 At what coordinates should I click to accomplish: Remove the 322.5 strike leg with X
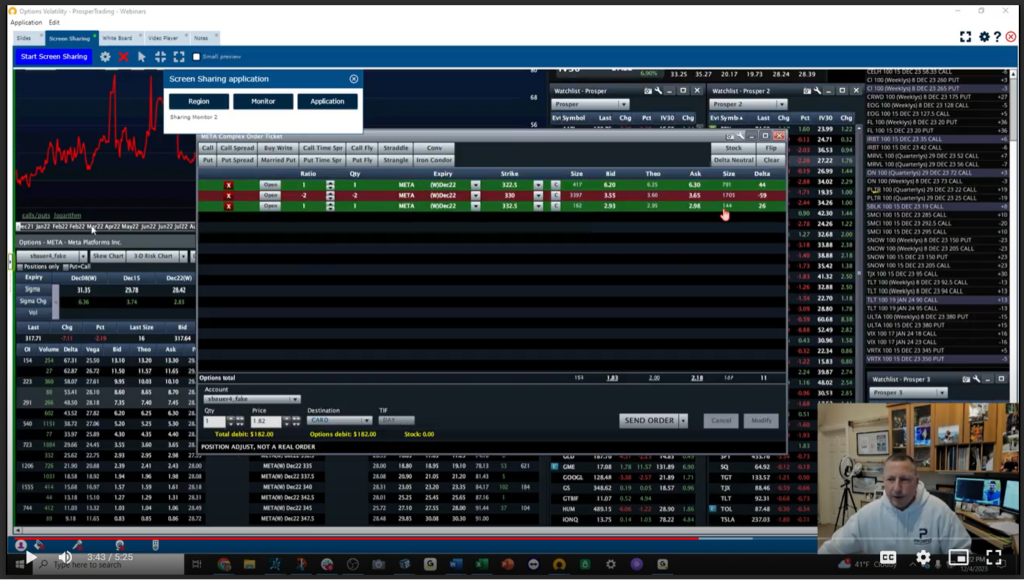[229, 185]
